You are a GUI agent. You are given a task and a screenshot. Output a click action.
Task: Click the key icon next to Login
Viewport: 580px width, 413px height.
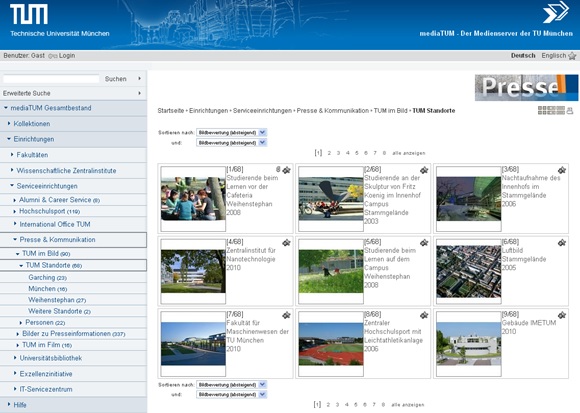tap(53, 56)
